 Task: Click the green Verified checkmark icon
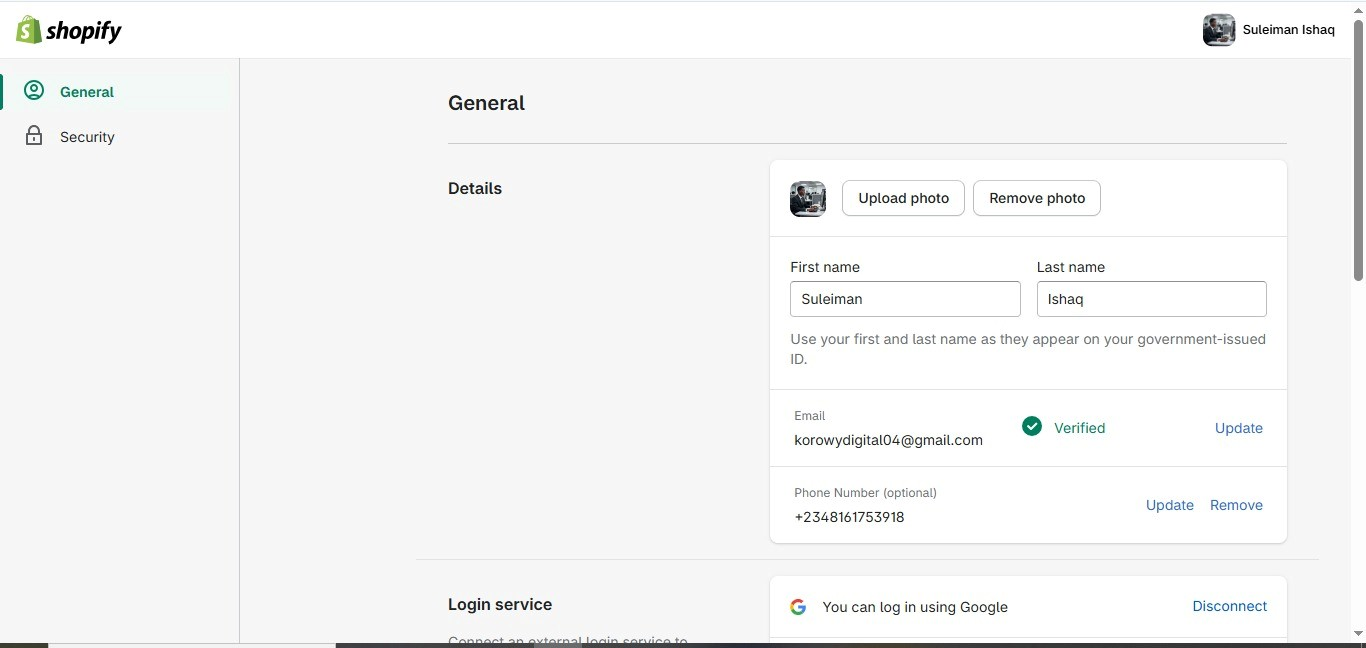point(1032,427)
